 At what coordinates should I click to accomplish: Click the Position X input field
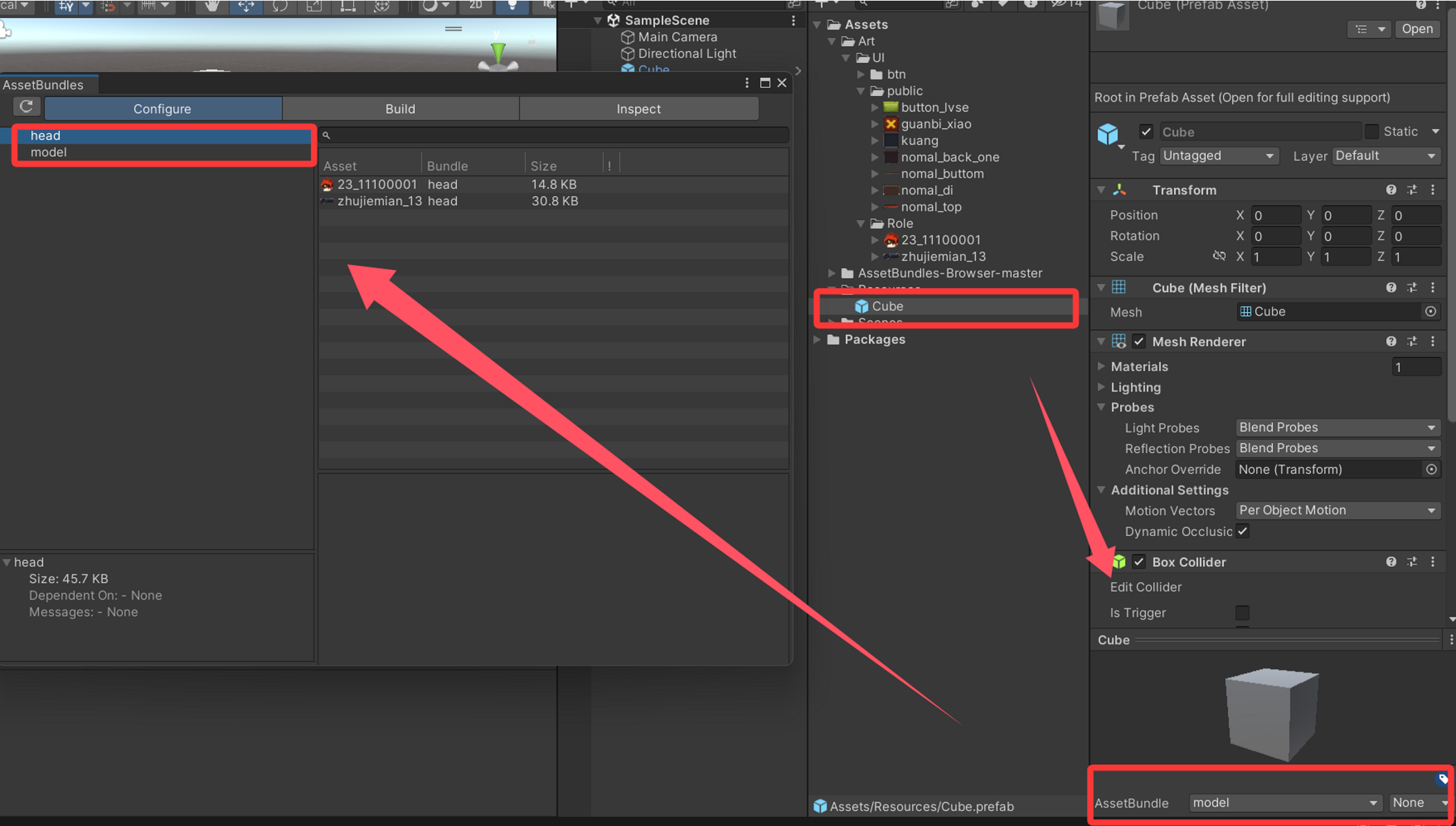tap(1275, 215)
